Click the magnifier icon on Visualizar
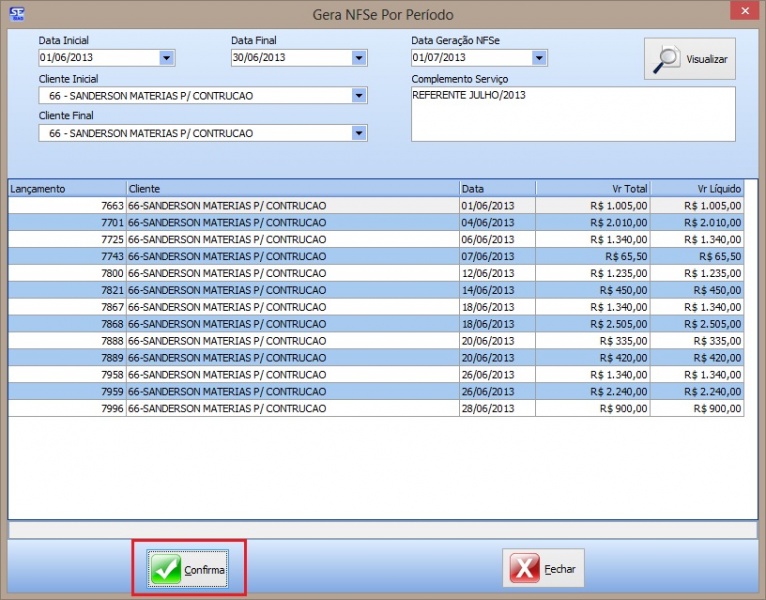 click(x=666, y=59)
